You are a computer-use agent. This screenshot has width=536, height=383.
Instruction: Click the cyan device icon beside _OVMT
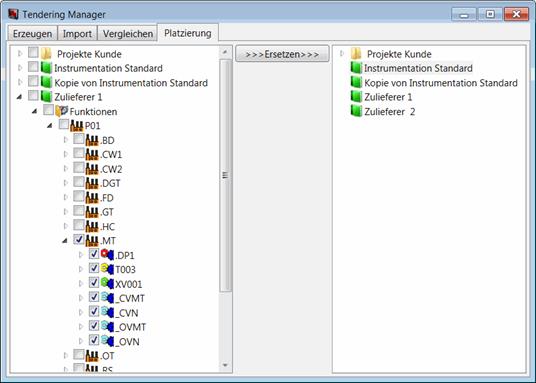point(107,327)
